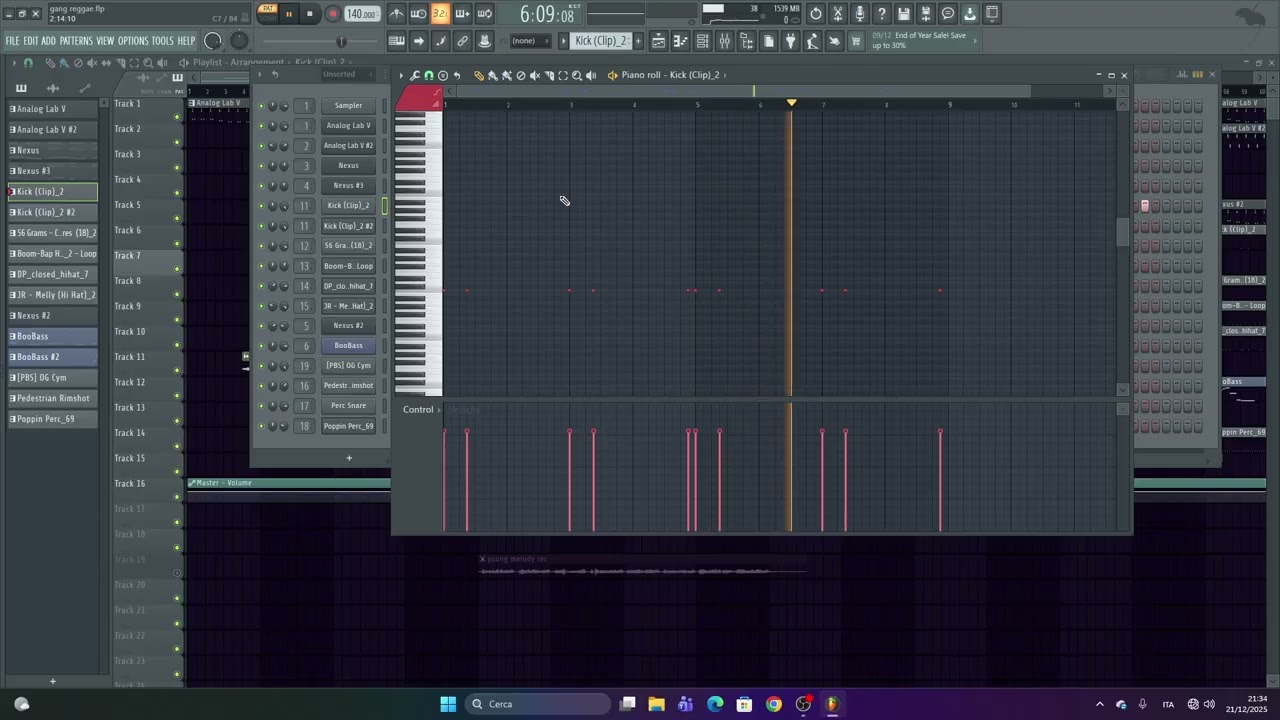Click the playhead marker in piano roll timeline

(791, 103)
